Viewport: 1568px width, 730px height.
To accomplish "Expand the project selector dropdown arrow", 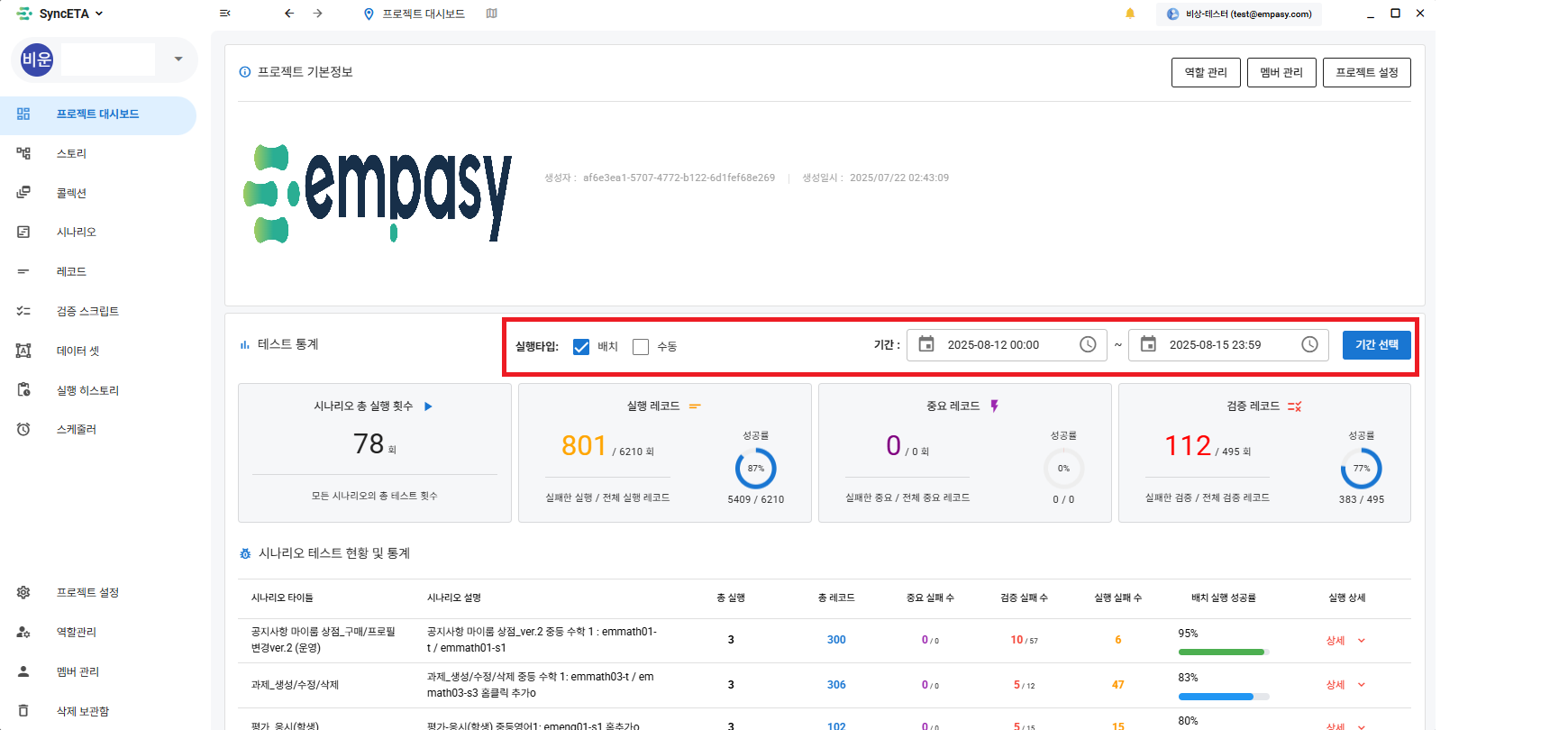I will tap(178, 59).
